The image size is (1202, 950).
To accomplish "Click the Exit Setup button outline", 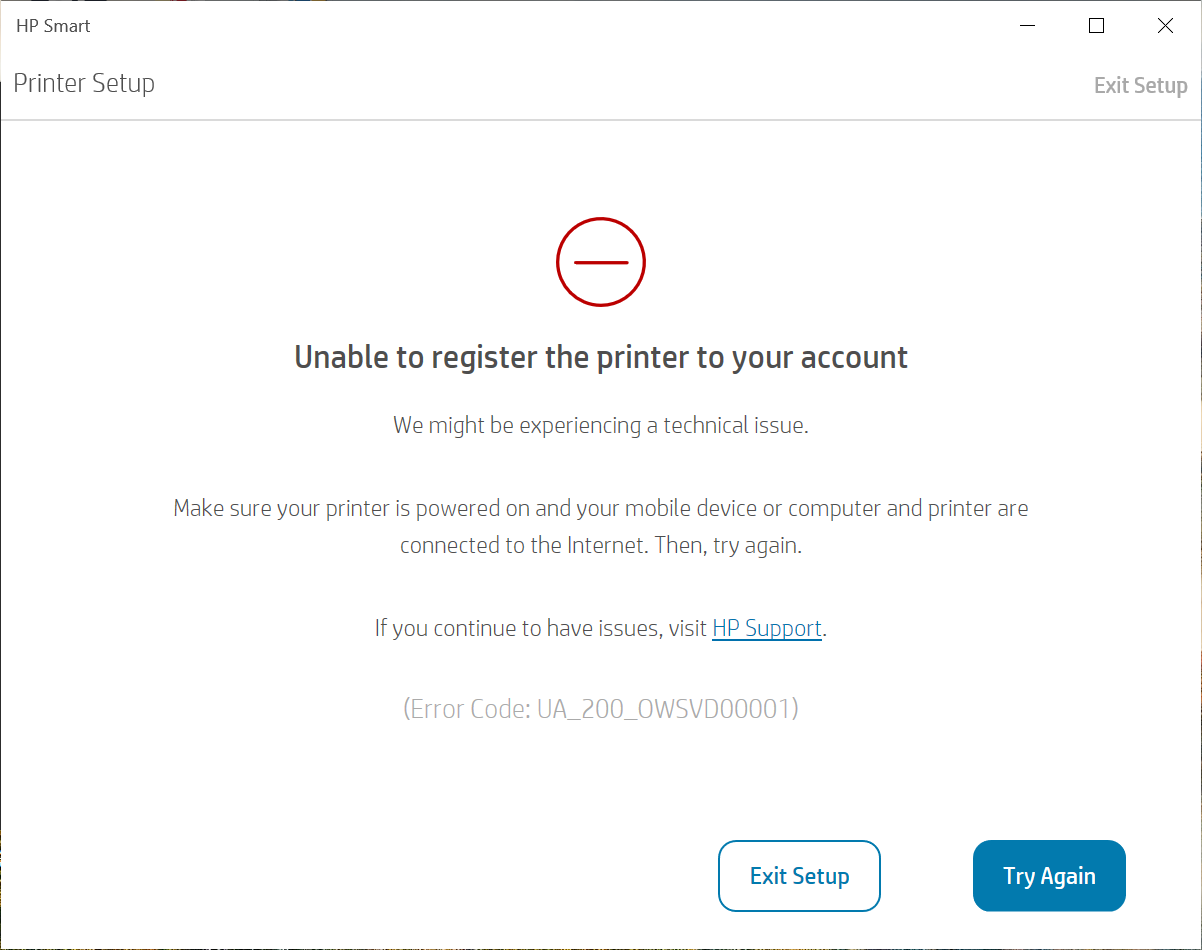I will [799, 875].
